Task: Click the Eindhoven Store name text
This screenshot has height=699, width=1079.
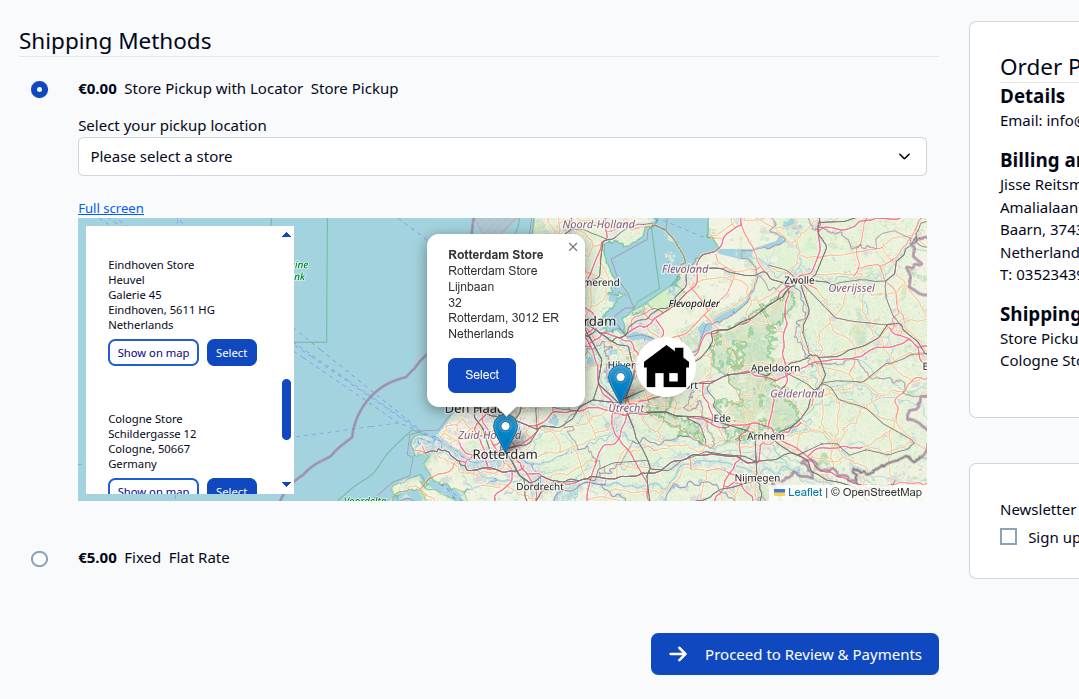Action: click(x=151, y=265)
